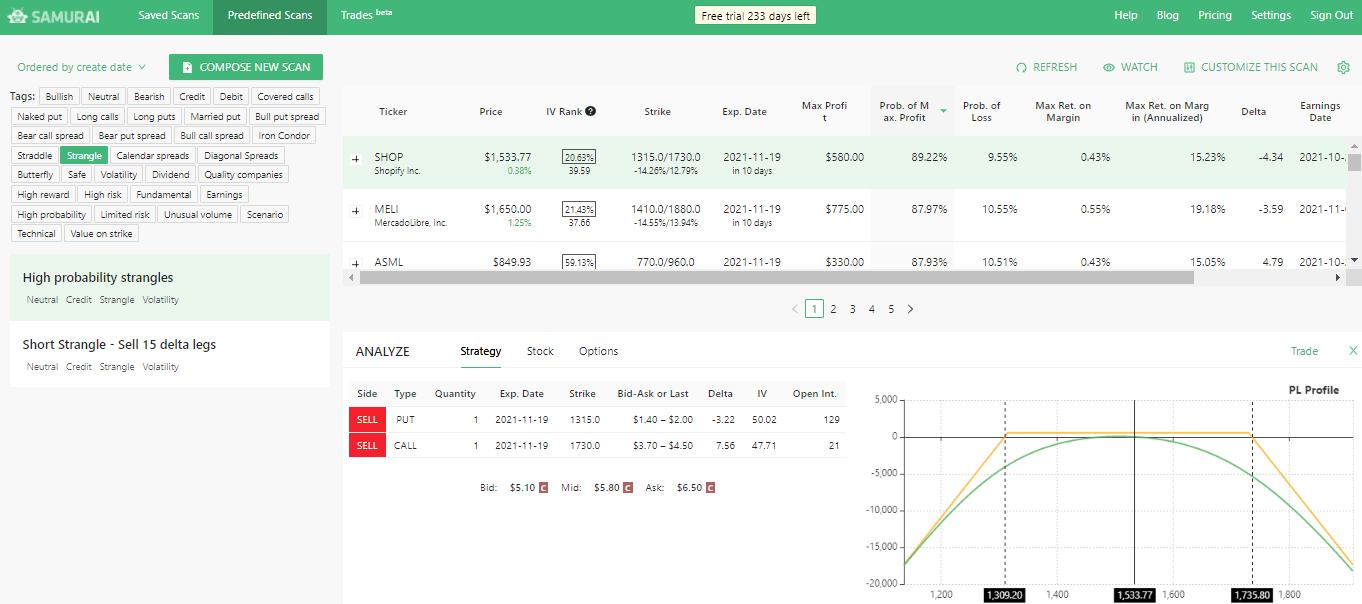Toggle the Credit tag filter
The width and height of the screenshot is (1362, 604).
[x=192, y=97]
